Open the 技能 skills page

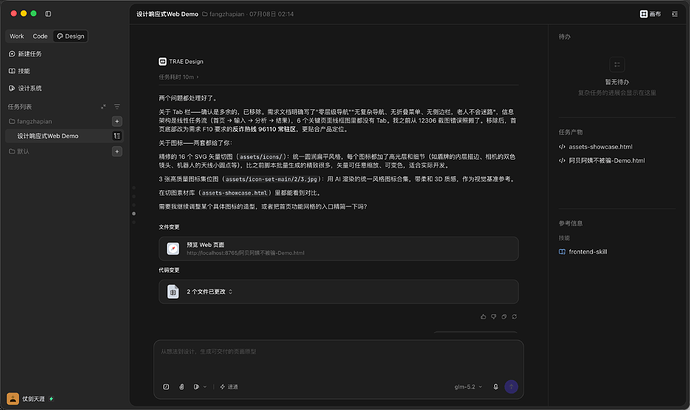pyautogui.click(x=19, y=71)
